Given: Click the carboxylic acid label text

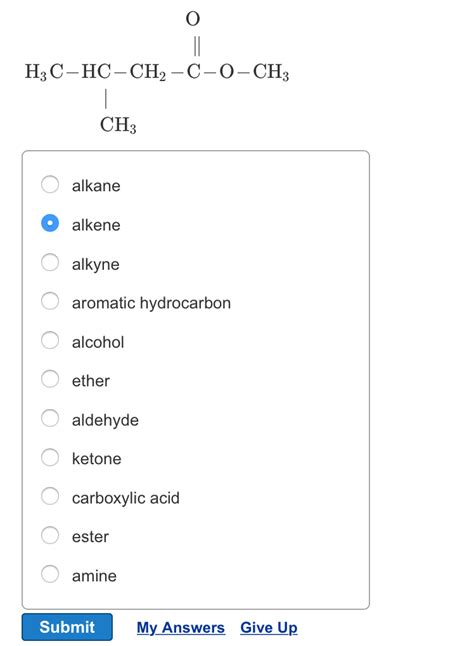Looking at the screenshot, I should tap(126, 498).
